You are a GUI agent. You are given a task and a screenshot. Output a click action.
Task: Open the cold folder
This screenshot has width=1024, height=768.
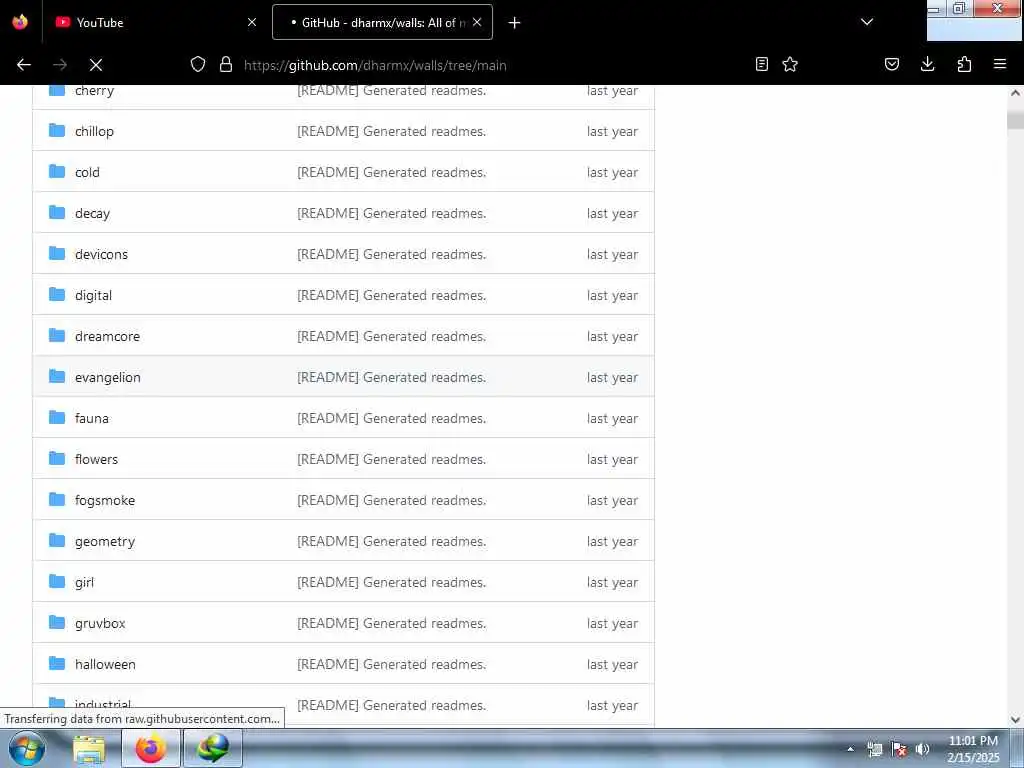click(x=88, y=172)
